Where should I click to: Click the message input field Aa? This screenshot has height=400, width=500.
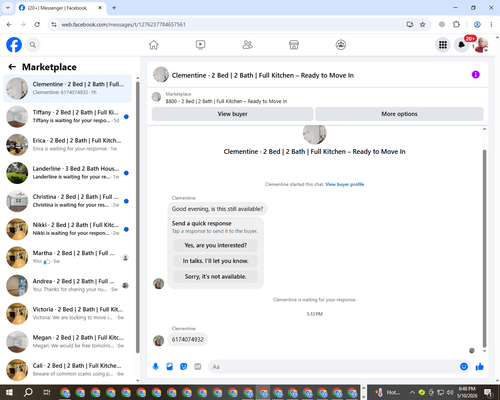pos(333,367)
